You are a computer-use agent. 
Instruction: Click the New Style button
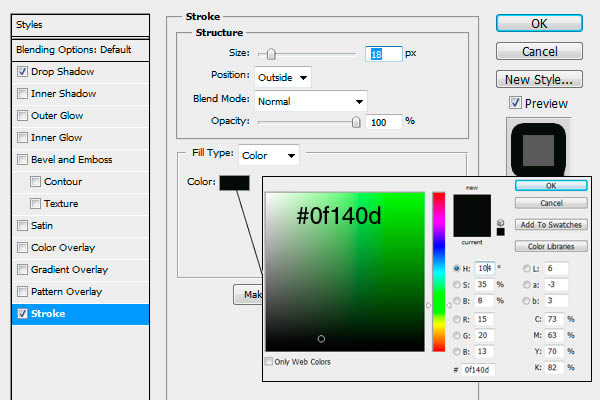pyautogui.click(x=539, y=79)
